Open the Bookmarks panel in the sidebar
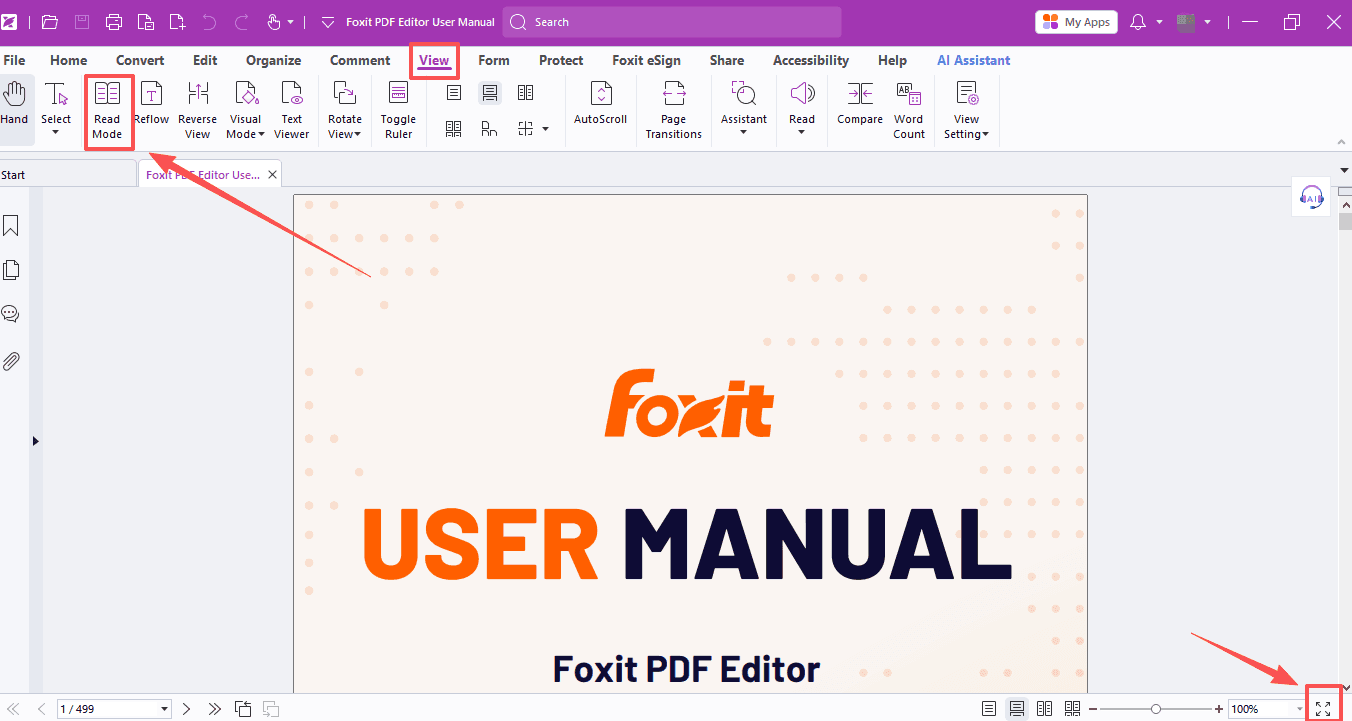Image resolution: width=1352 pixels, height=721 pixels. 11,227
